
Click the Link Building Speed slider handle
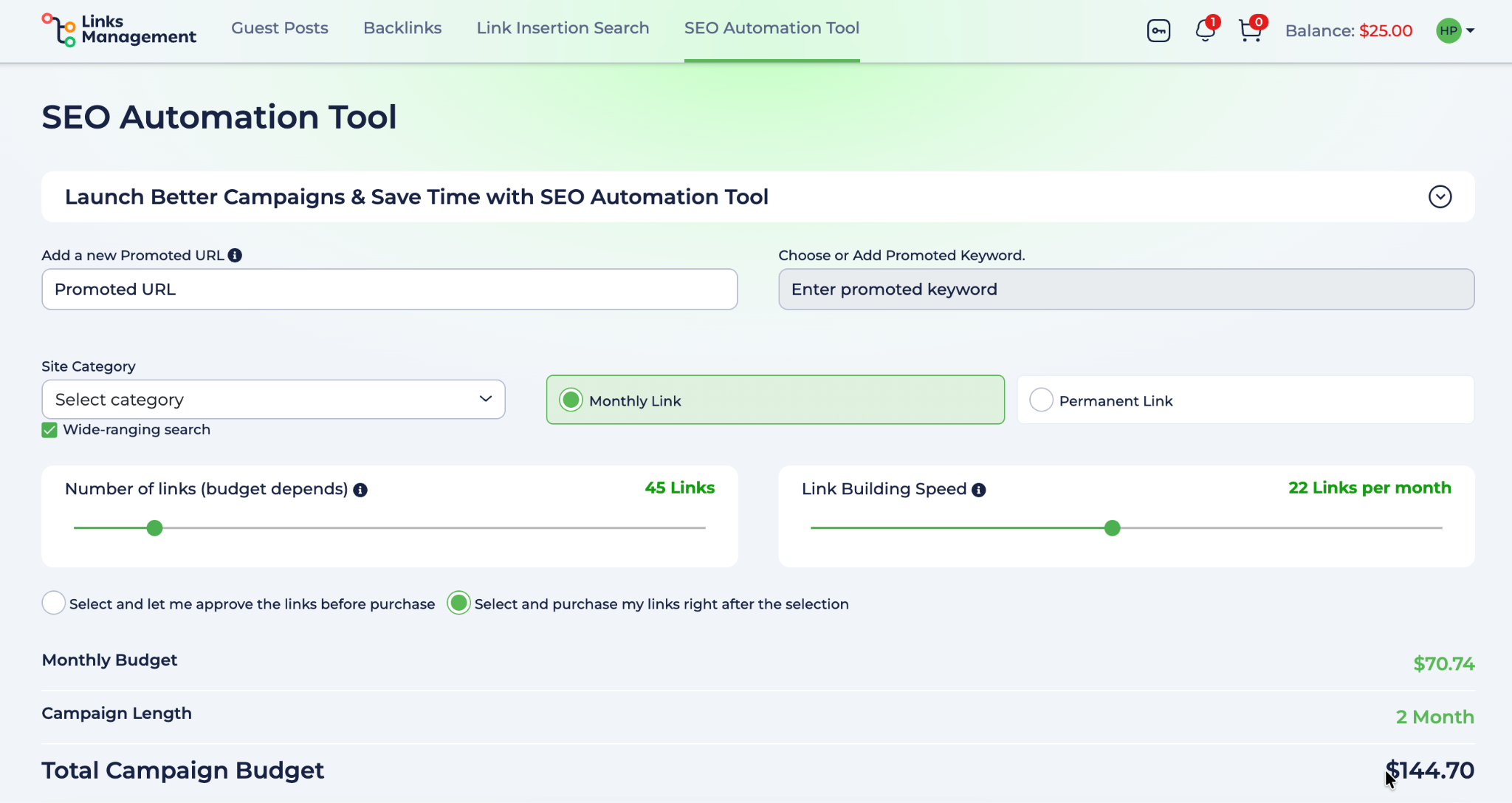[x=1113, y=528]
